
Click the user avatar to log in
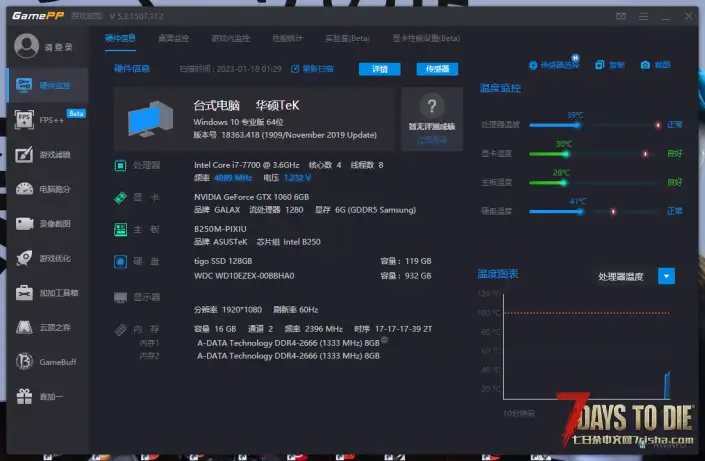click(x=27, y=46)
